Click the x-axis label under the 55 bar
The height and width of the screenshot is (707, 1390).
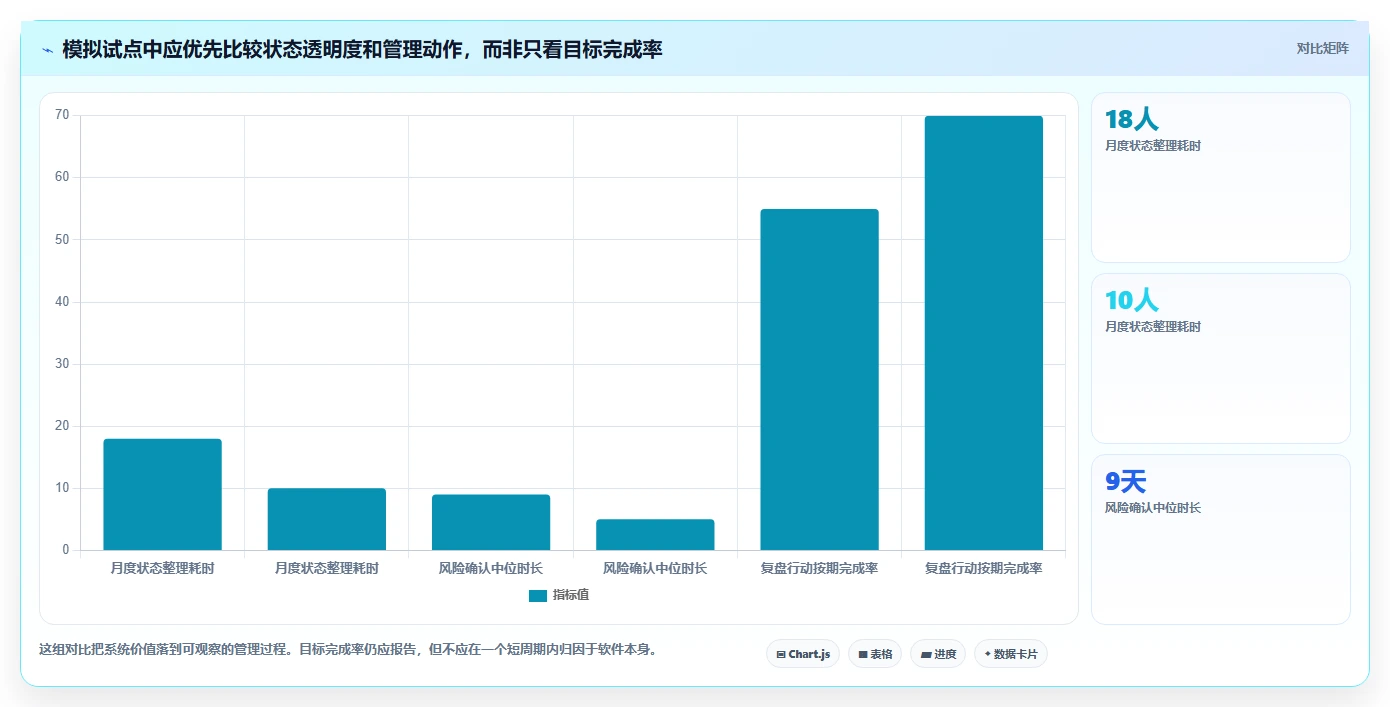[819, 569]
